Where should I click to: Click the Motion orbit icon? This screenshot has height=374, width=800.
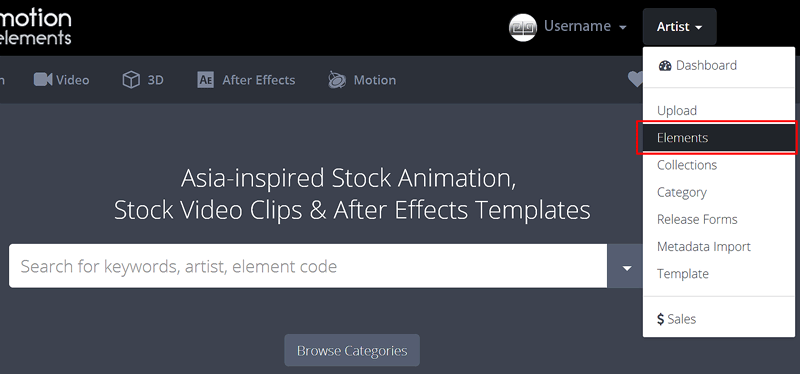point(337,80)
